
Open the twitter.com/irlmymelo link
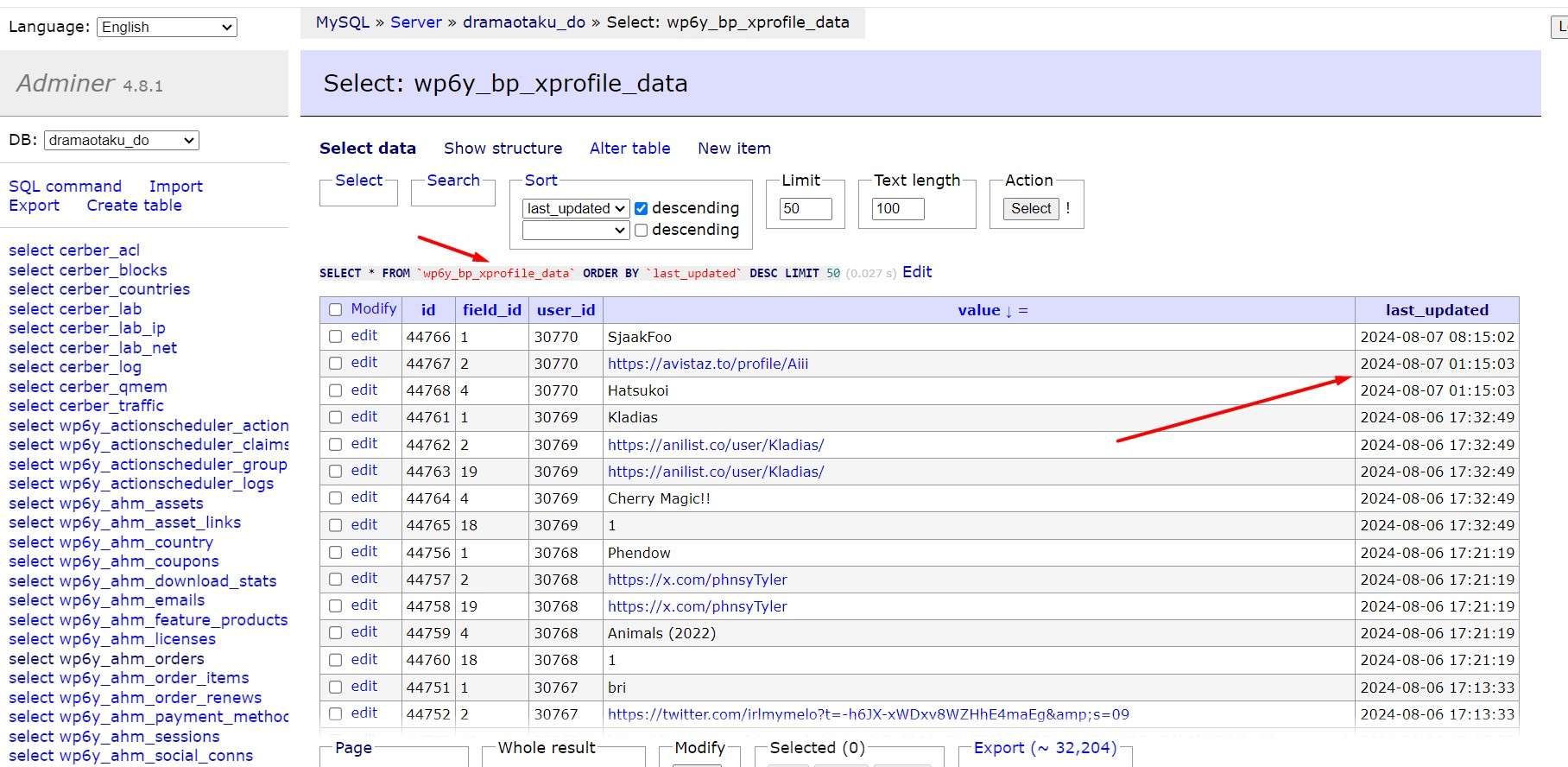[x=869, y=714]
